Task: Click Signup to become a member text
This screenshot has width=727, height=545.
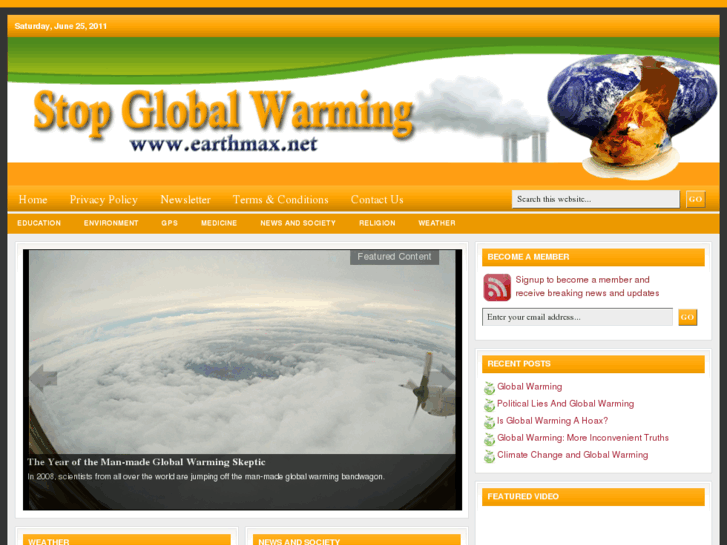Action: coord(587,286)
